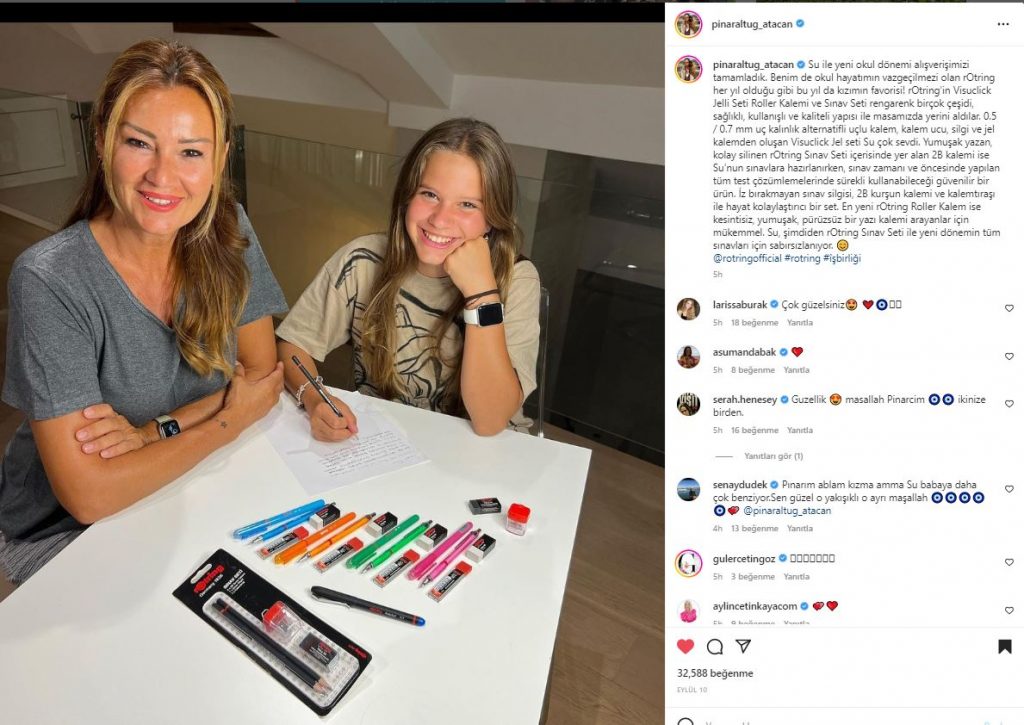View 16 beğenme on serah.henesey's comment
This screenshot has height=725, width=1024.
point(754,430)
